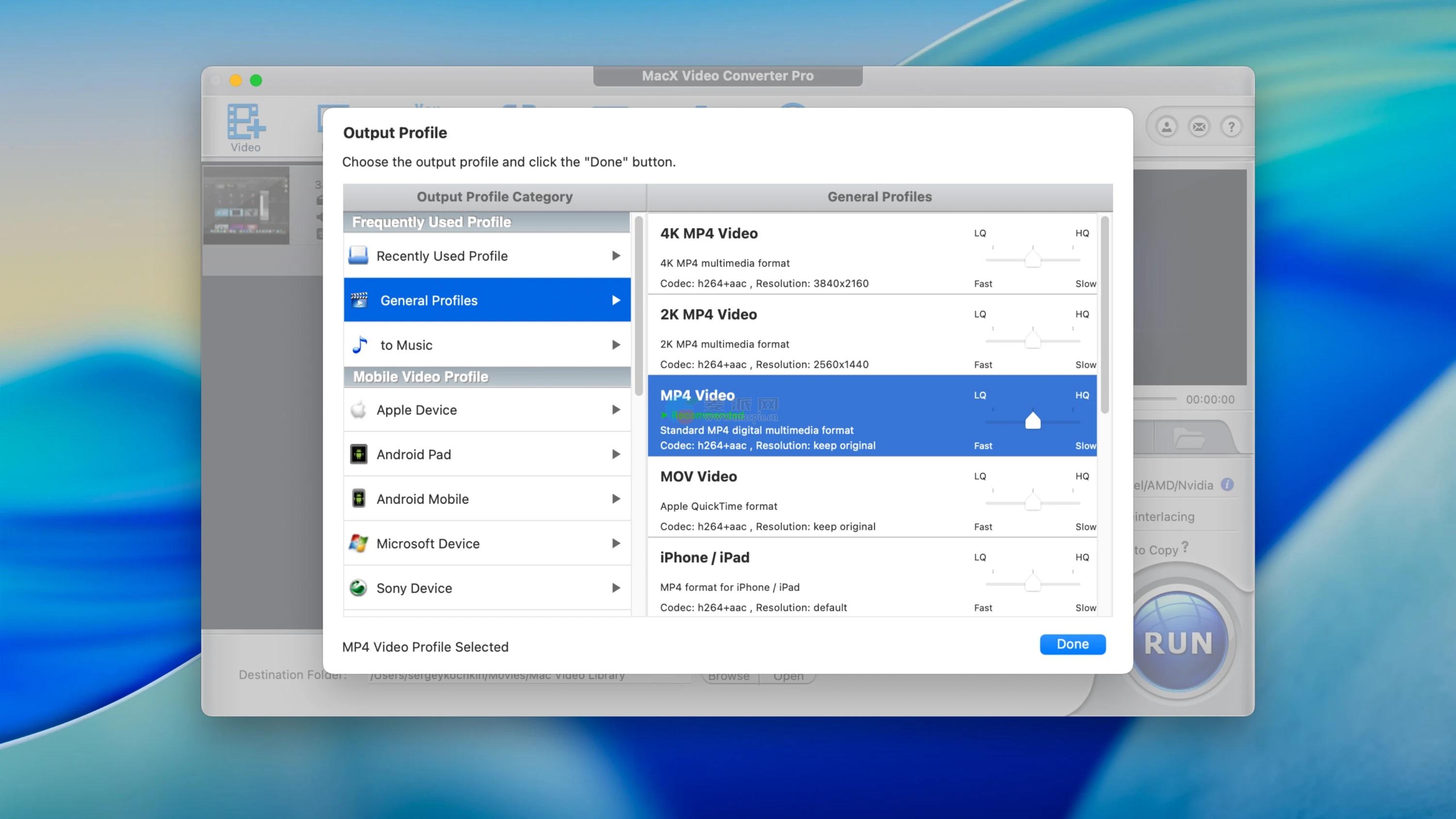Choose the MP4 Video profile
Image resolution: width=1456 pixels, height=819 pixels.
[872, 415]
